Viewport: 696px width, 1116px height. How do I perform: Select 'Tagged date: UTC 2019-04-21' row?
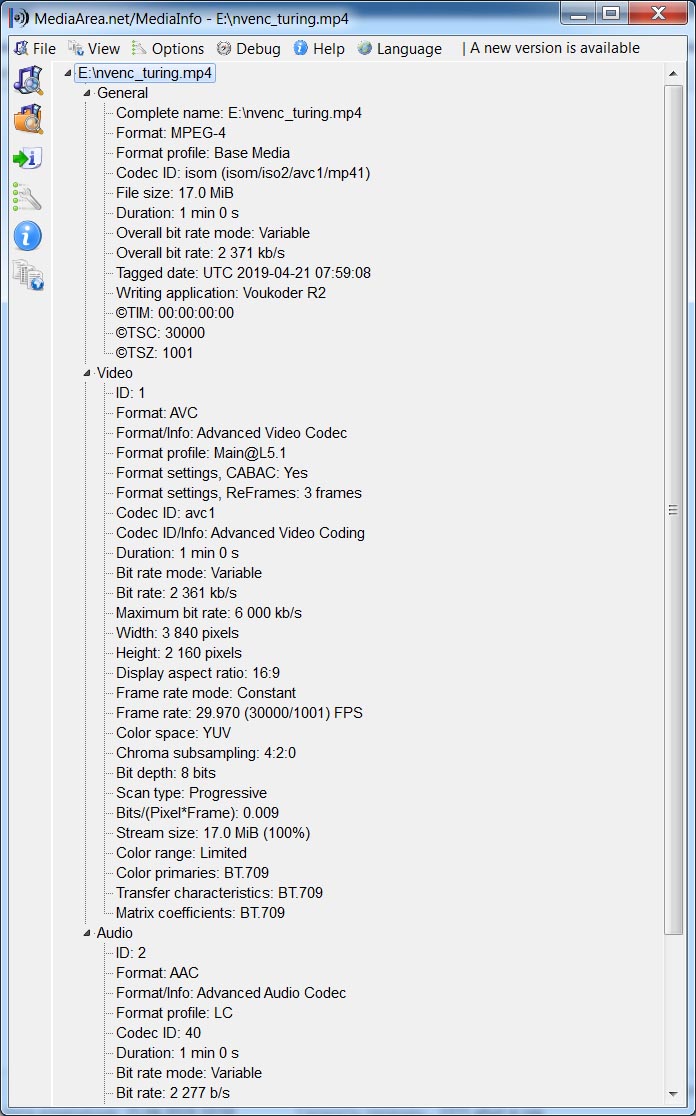[x=243, y=273]
